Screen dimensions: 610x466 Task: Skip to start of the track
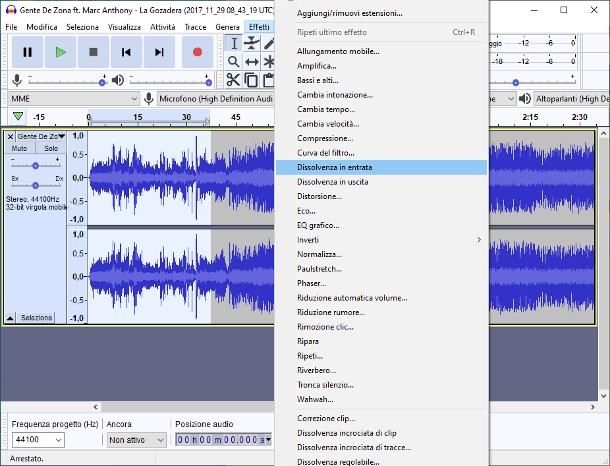[x=126, y=52]
